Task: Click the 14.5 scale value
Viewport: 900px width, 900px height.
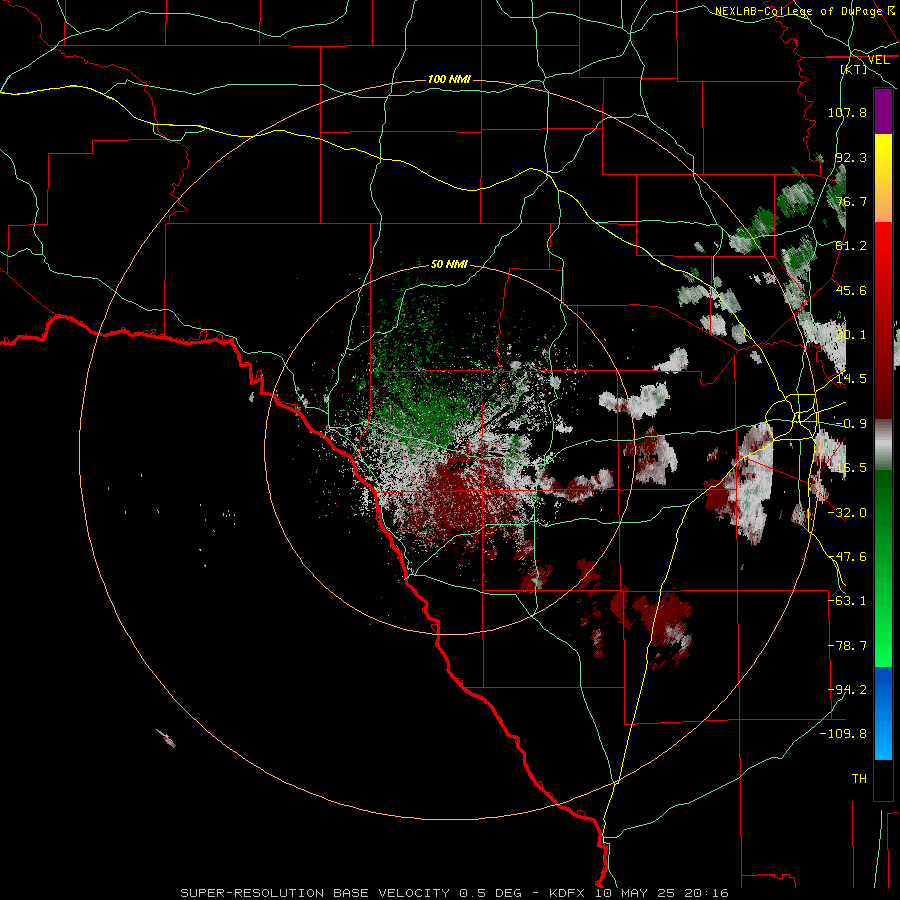Action: [851, 379]
